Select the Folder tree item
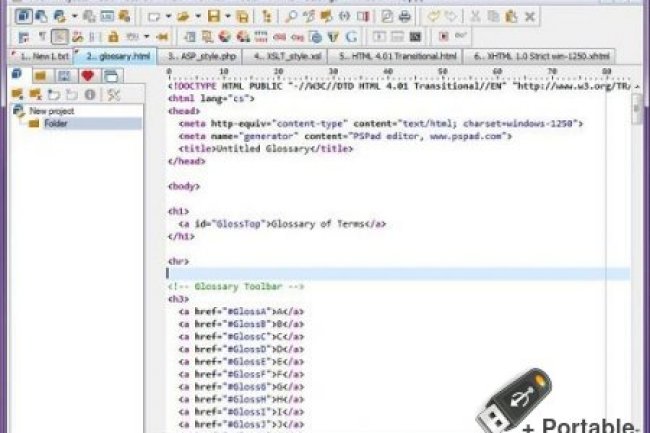Image resolution: width=650 pixels, height=433 pixels. (x=56, y=123)
